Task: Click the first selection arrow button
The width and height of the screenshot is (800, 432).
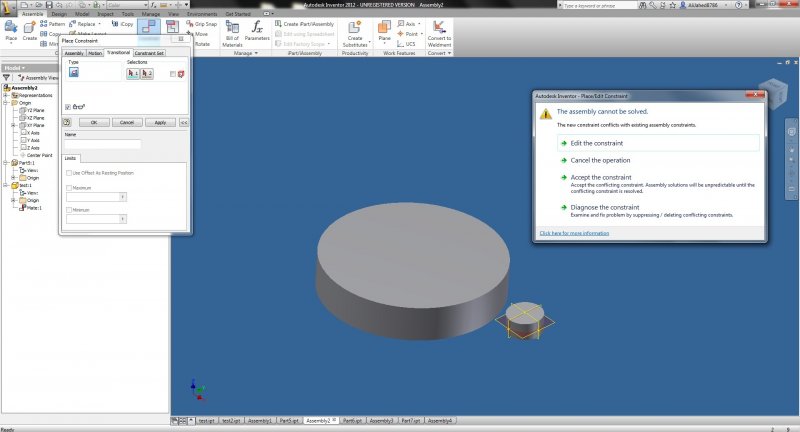Action: point(134,73)
